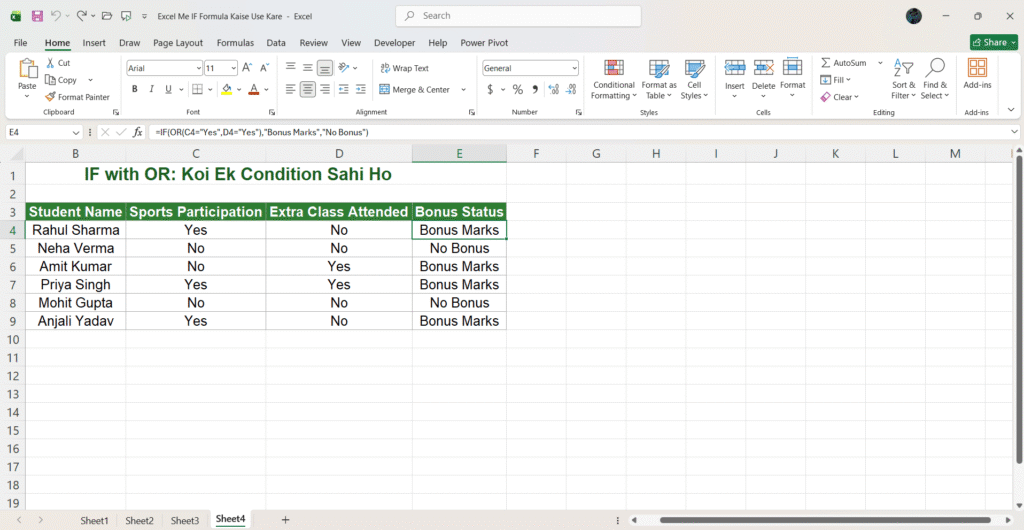This screenshot has height=530, width=1024.
Task: Decrease font size with smaller A icon
Action: (264, 68)
